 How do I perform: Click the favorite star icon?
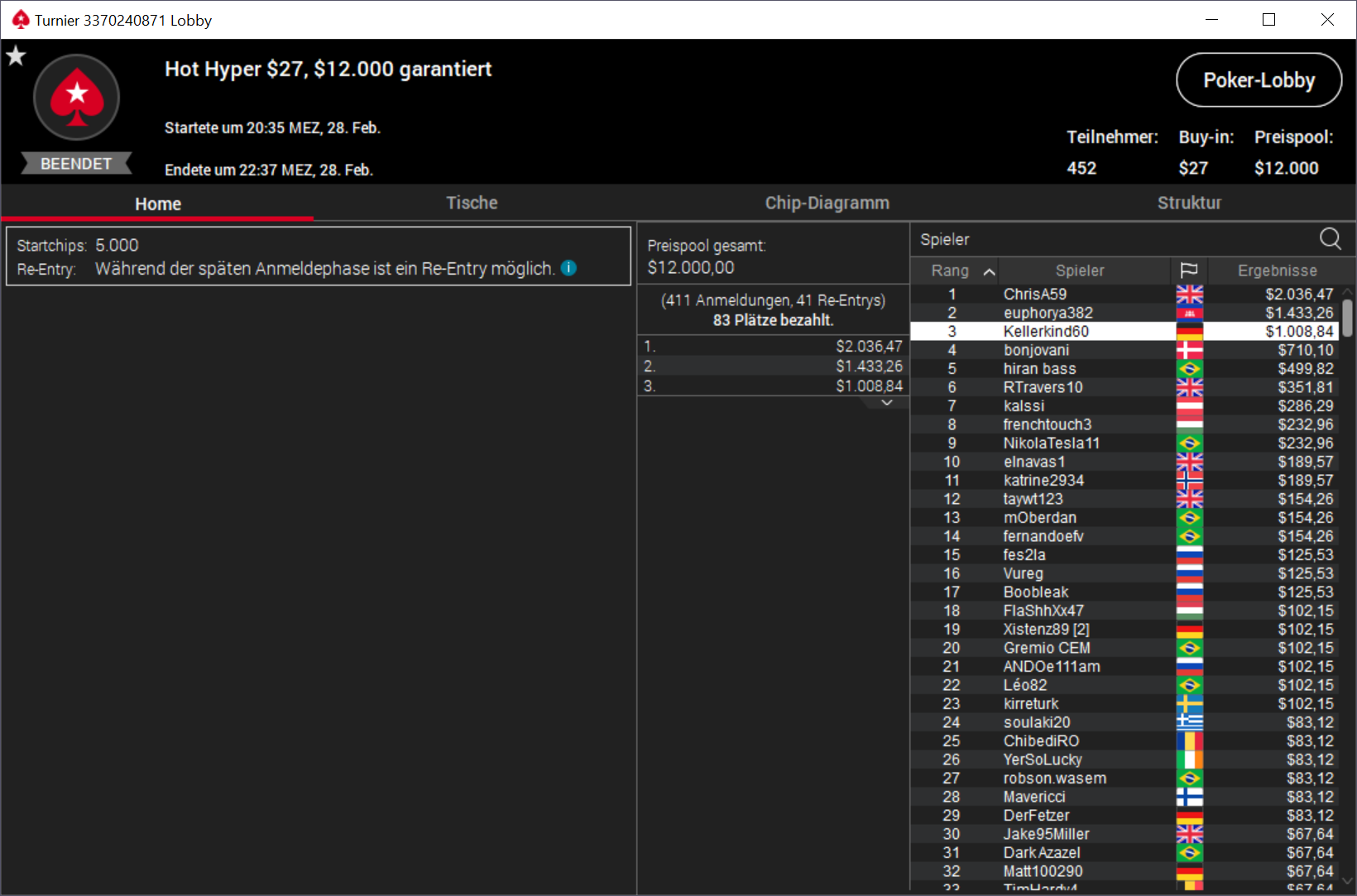pos(16,56)
